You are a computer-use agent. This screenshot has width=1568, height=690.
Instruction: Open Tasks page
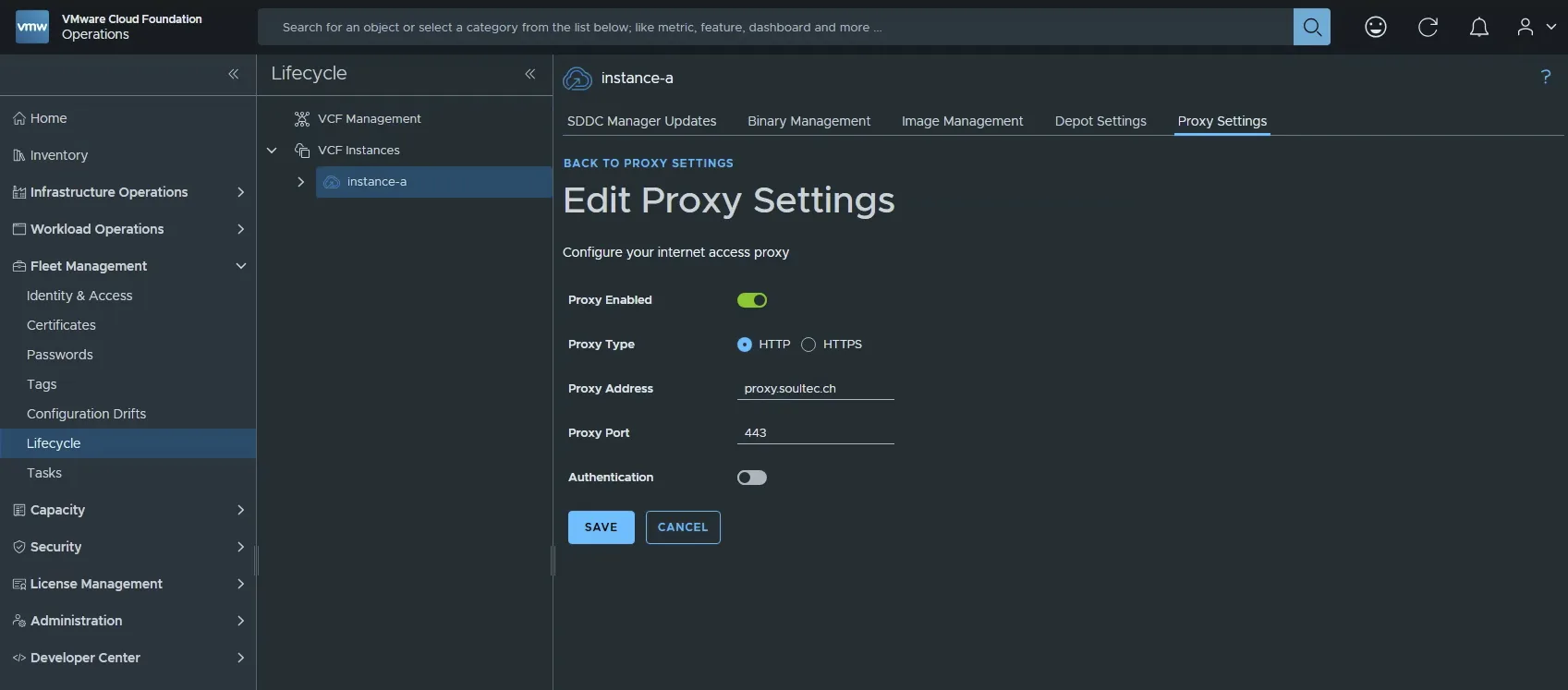tap(44, 473)
